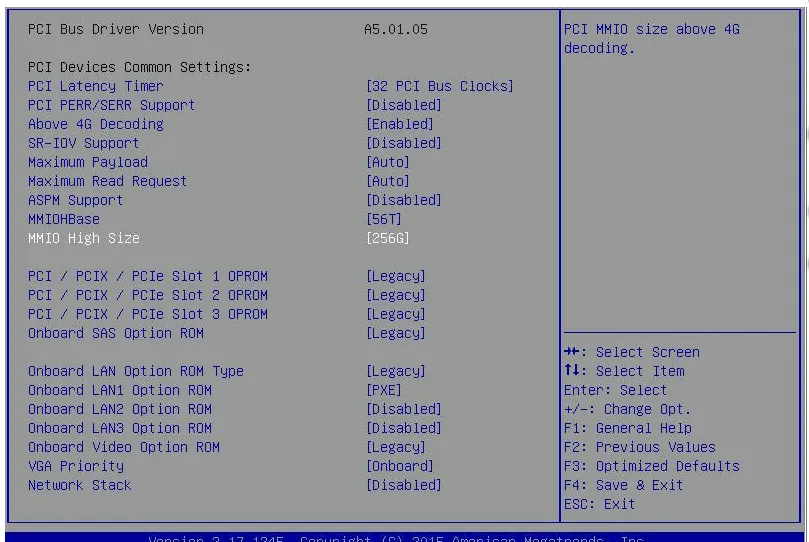
Task: Change ASPM Support [Disabled] value
Action: (x=404, y=200)
